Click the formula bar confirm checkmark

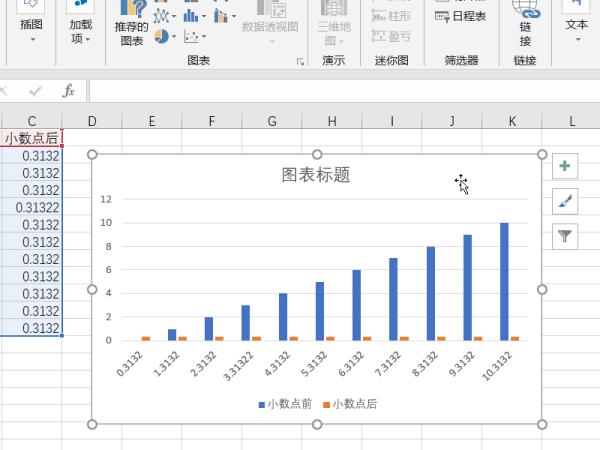pyautogui.click(x=35, y=91)
